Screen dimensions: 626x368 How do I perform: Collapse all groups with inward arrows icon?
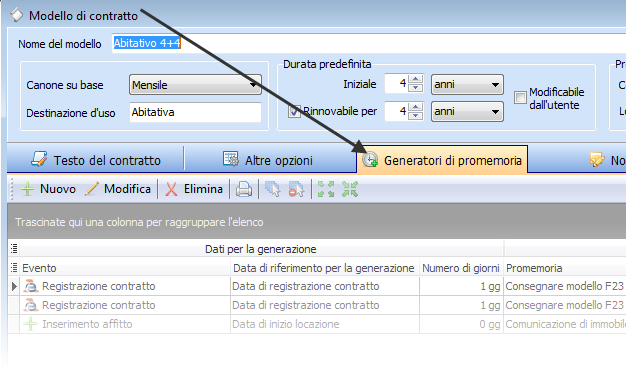pyautogui.click(x=350, y=189)
